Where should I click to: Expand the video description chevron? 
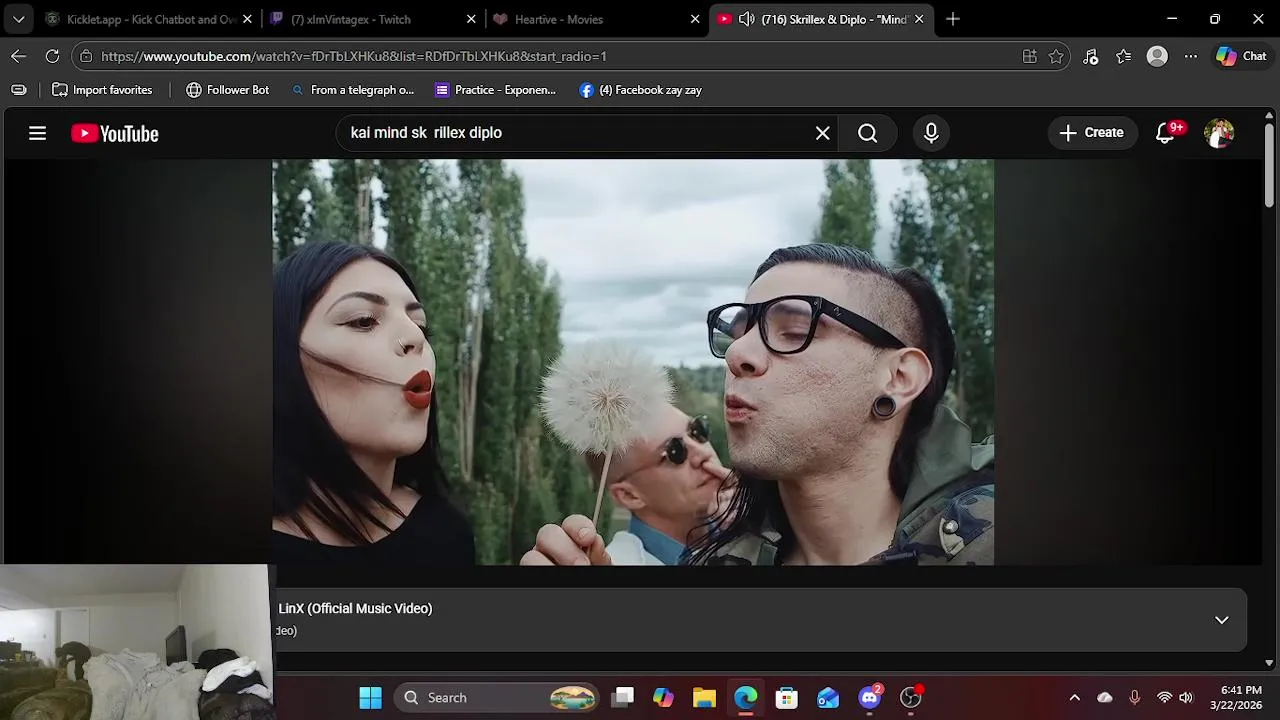click(x=1221, y=620)
